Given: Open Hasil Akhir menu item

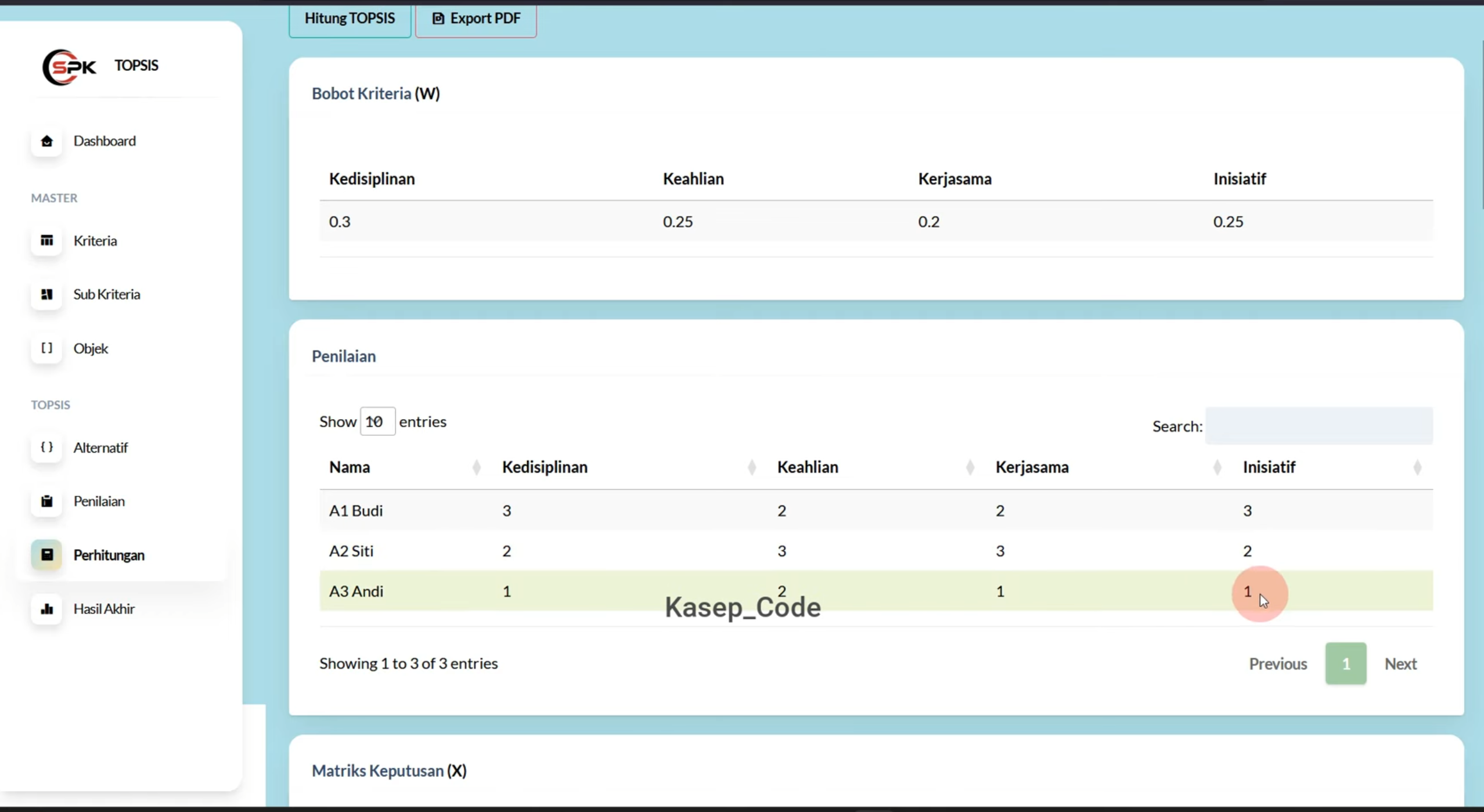Looking at the screenshot, I should coord(122,609).
